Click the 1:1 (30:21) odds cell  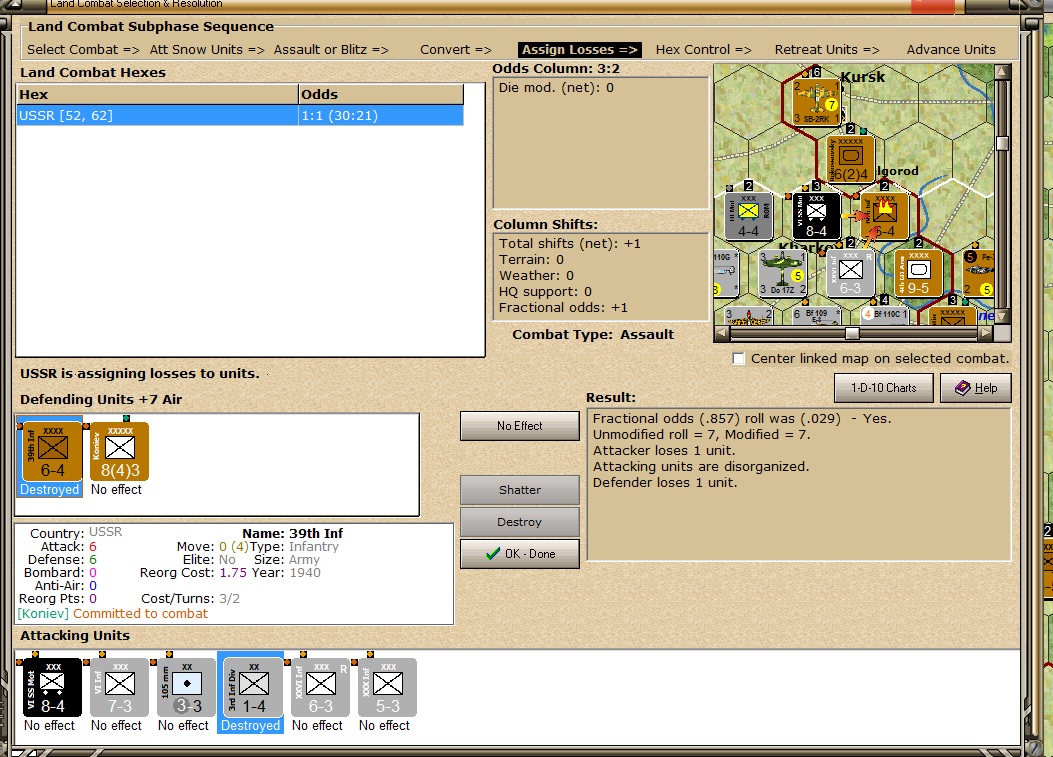pos(381,116)
